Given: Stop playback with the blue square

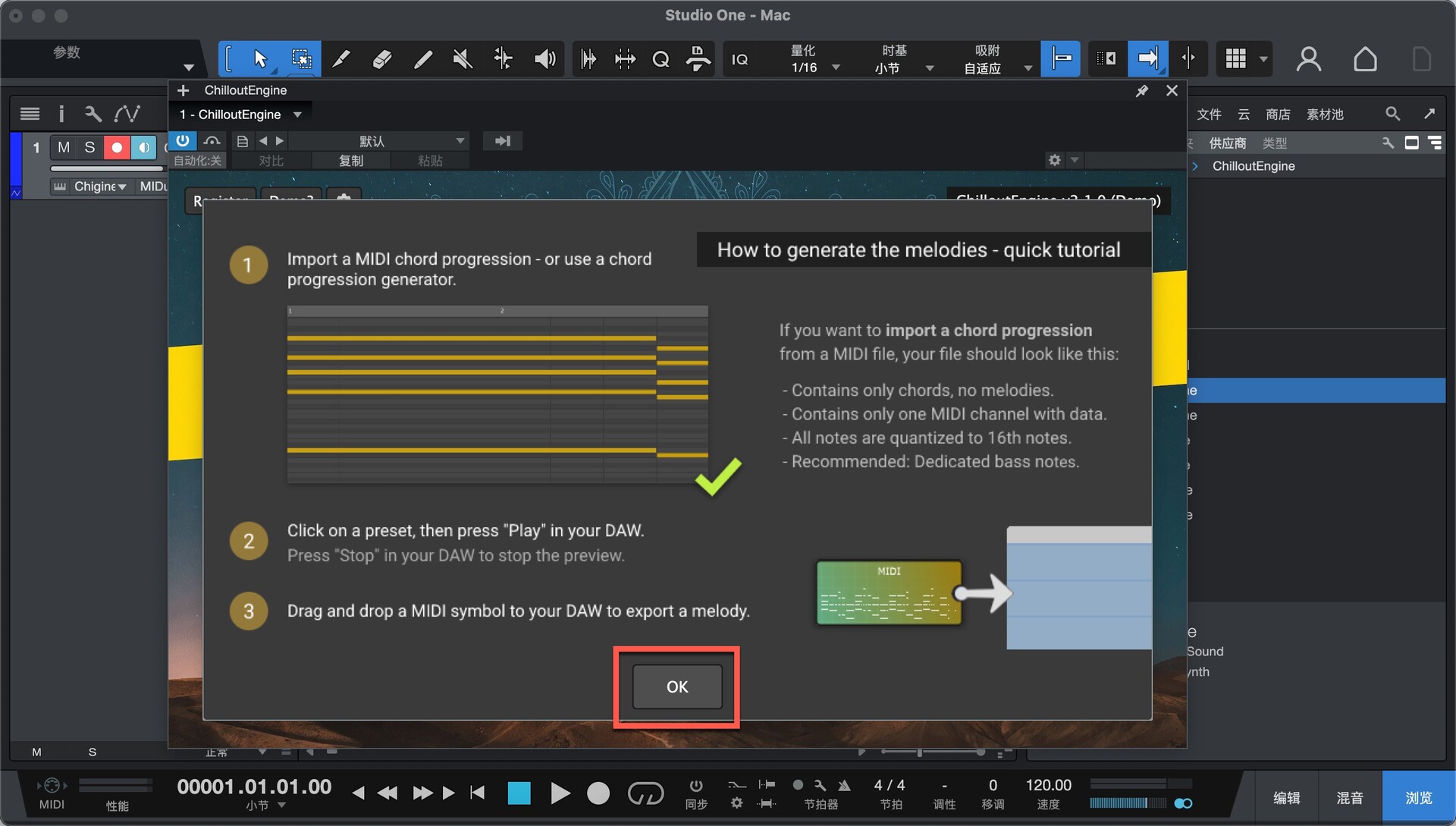Looking at the screenshot, I should coord(519,793).
